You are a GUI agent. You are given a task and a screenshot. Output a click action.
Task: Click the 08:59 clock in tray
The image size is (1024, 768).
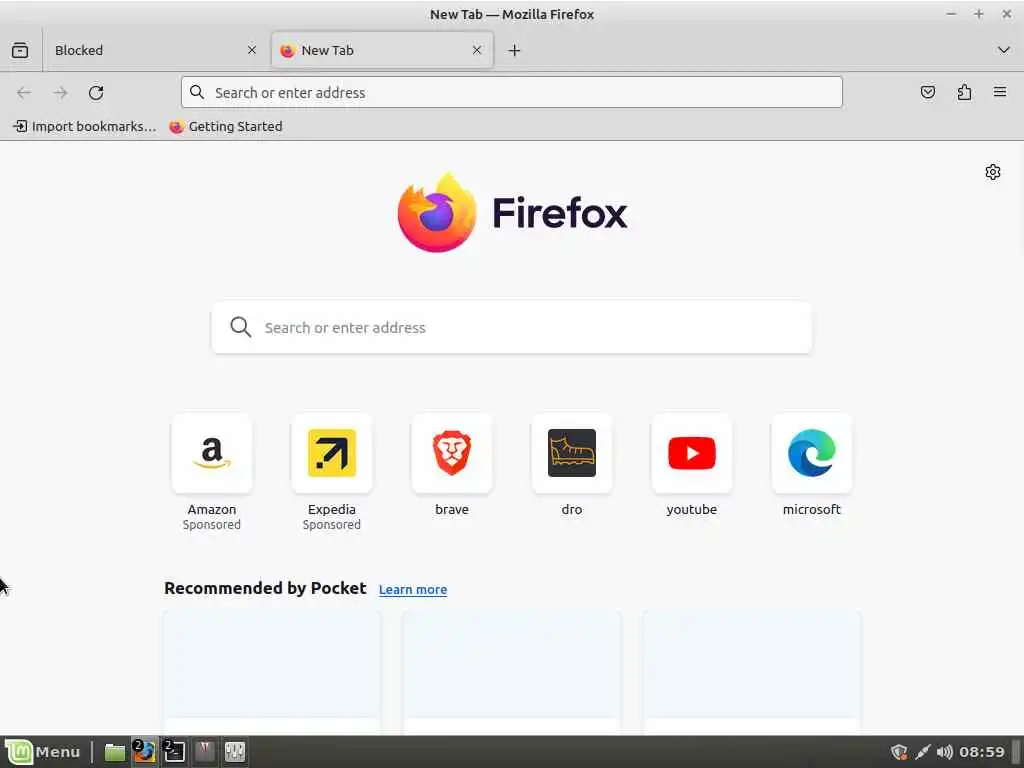982,752
